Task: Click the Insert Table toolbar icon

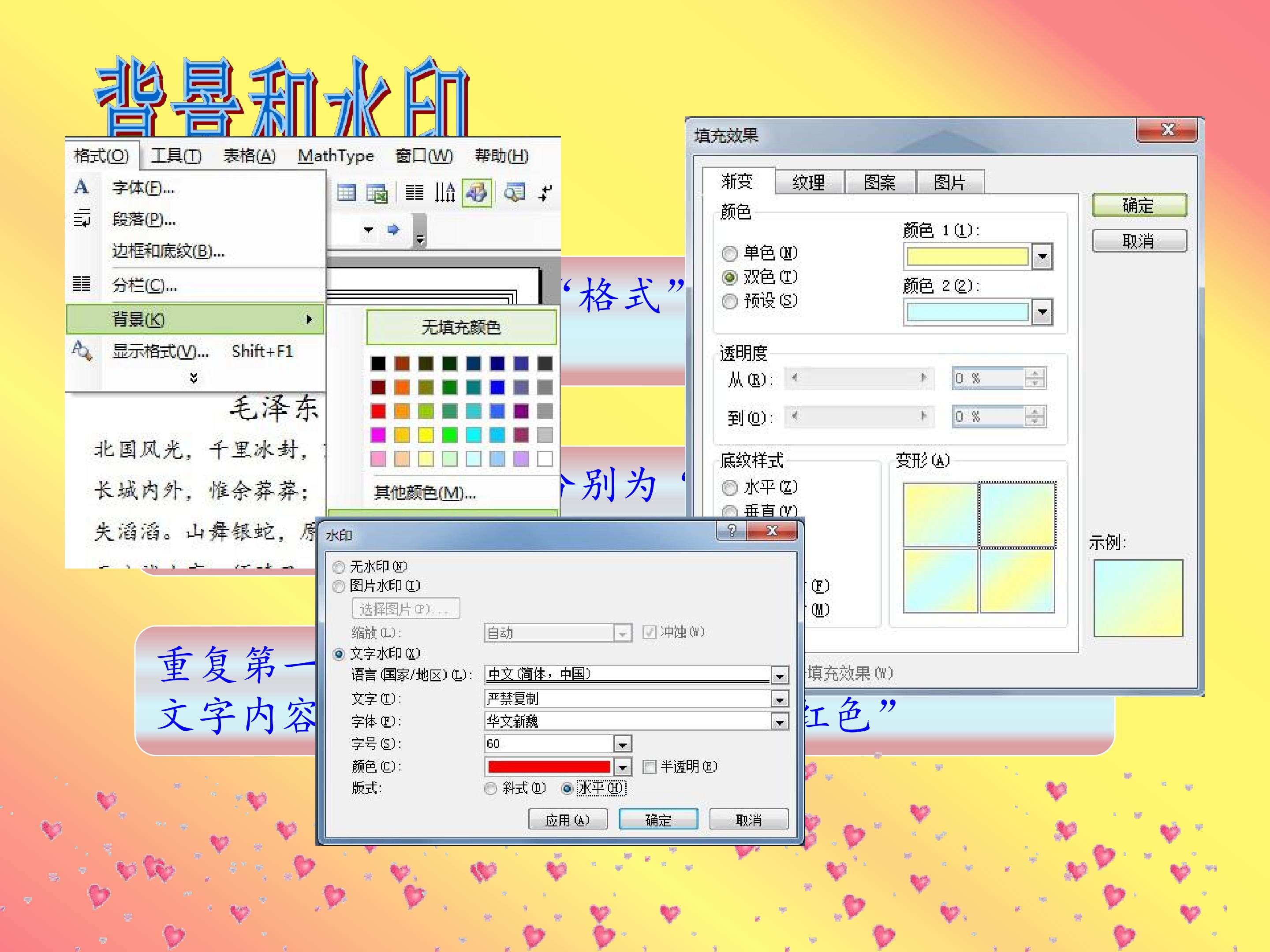Action: tap(346, 193)
